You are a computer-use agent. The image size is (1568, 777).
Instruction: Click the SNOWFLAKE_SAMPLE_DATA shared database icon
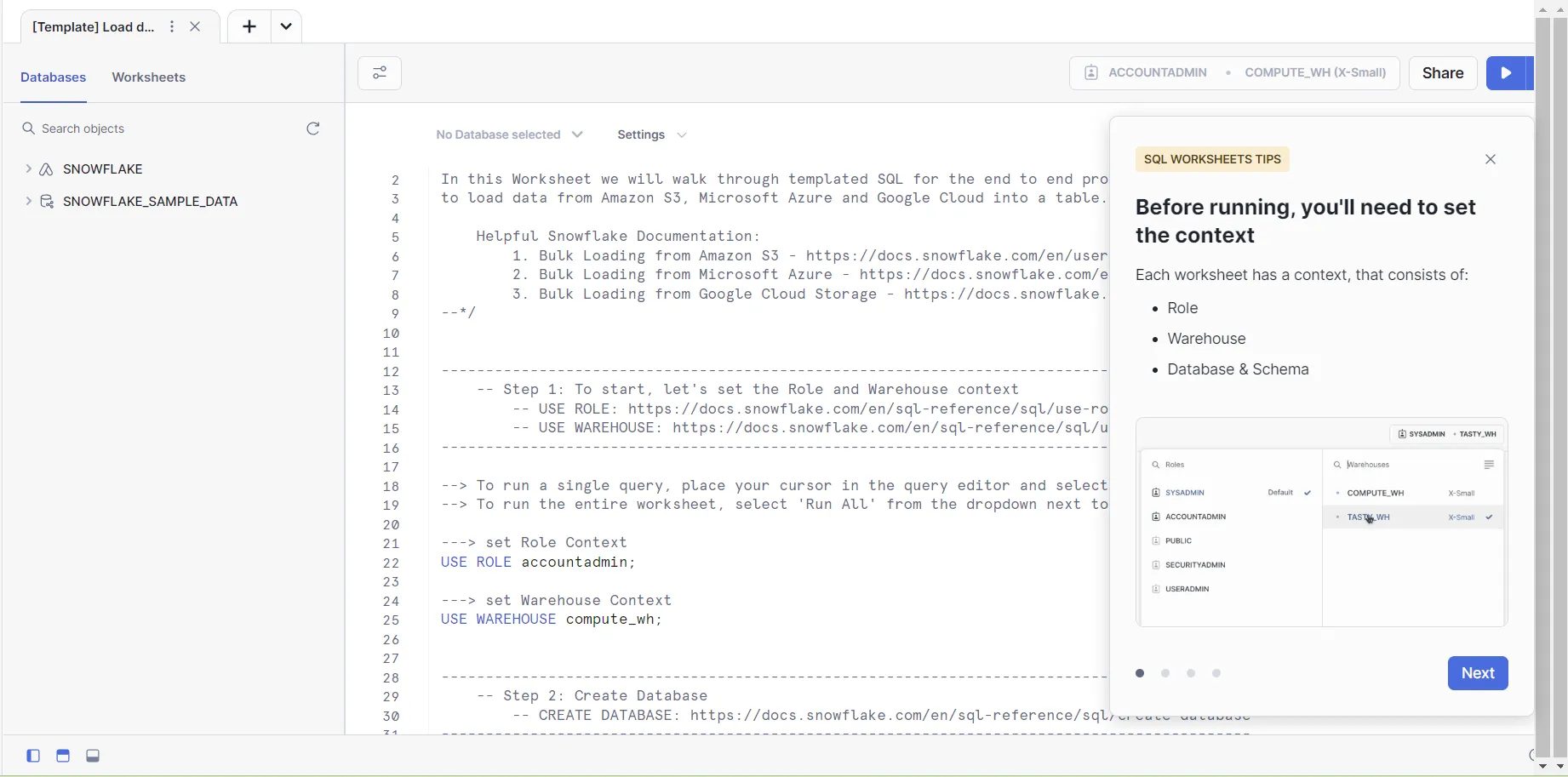click(48, 202)
